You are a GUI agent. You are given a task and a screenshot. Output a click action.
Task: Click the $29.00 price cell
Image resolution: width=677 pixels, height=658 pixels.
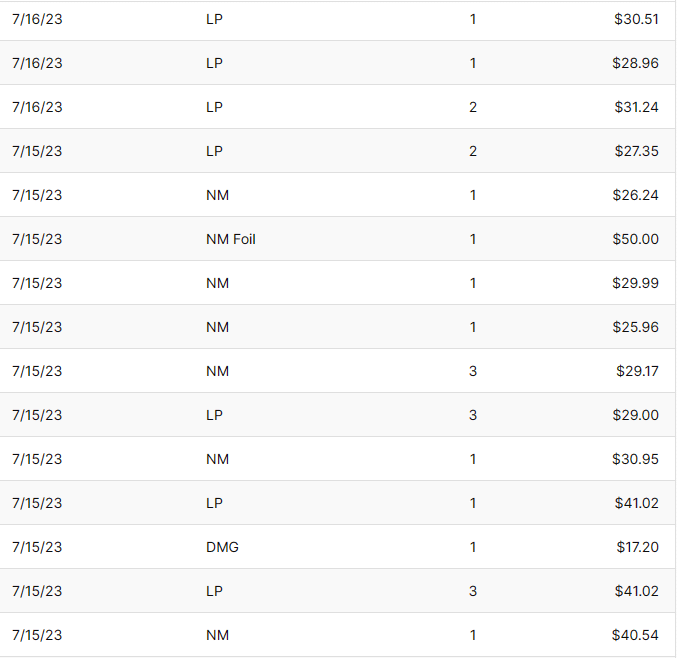(636, 415)
